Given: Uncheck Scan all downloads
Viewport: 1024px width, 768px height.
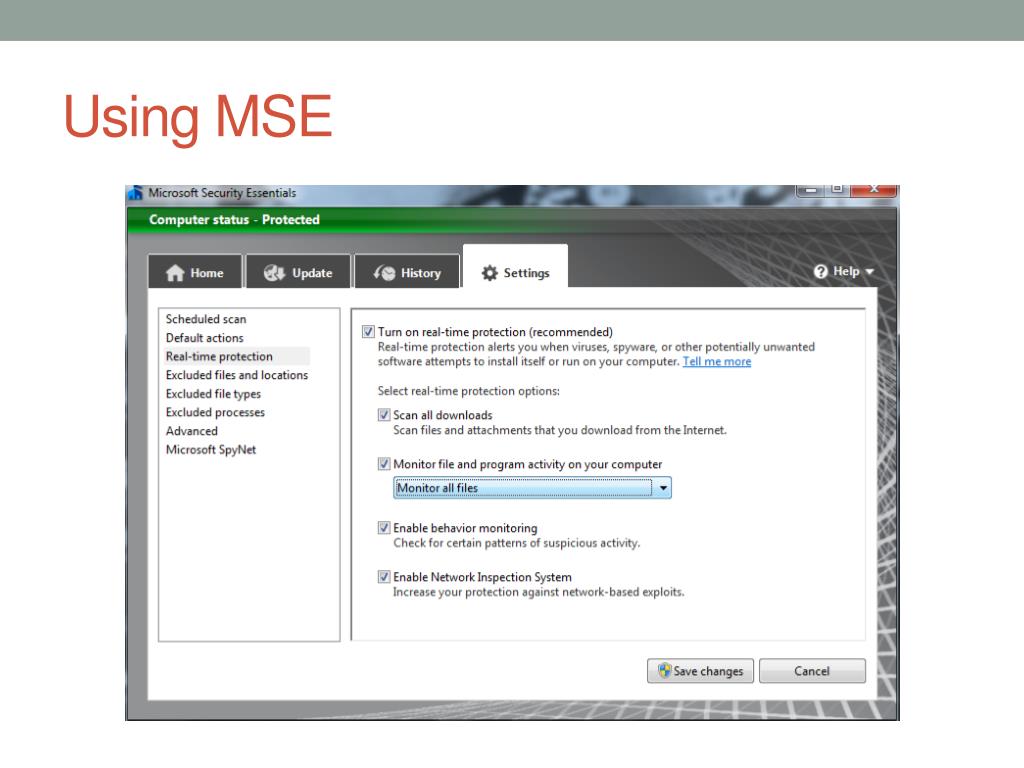Looking at the screenshot, I should point(384,415).
